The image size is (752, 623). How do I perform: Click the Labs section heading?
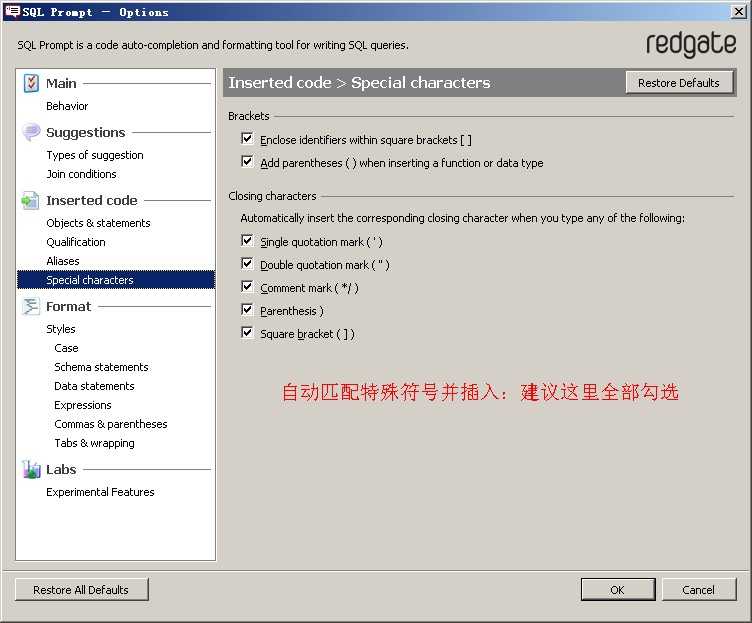[x=61, y=470]
